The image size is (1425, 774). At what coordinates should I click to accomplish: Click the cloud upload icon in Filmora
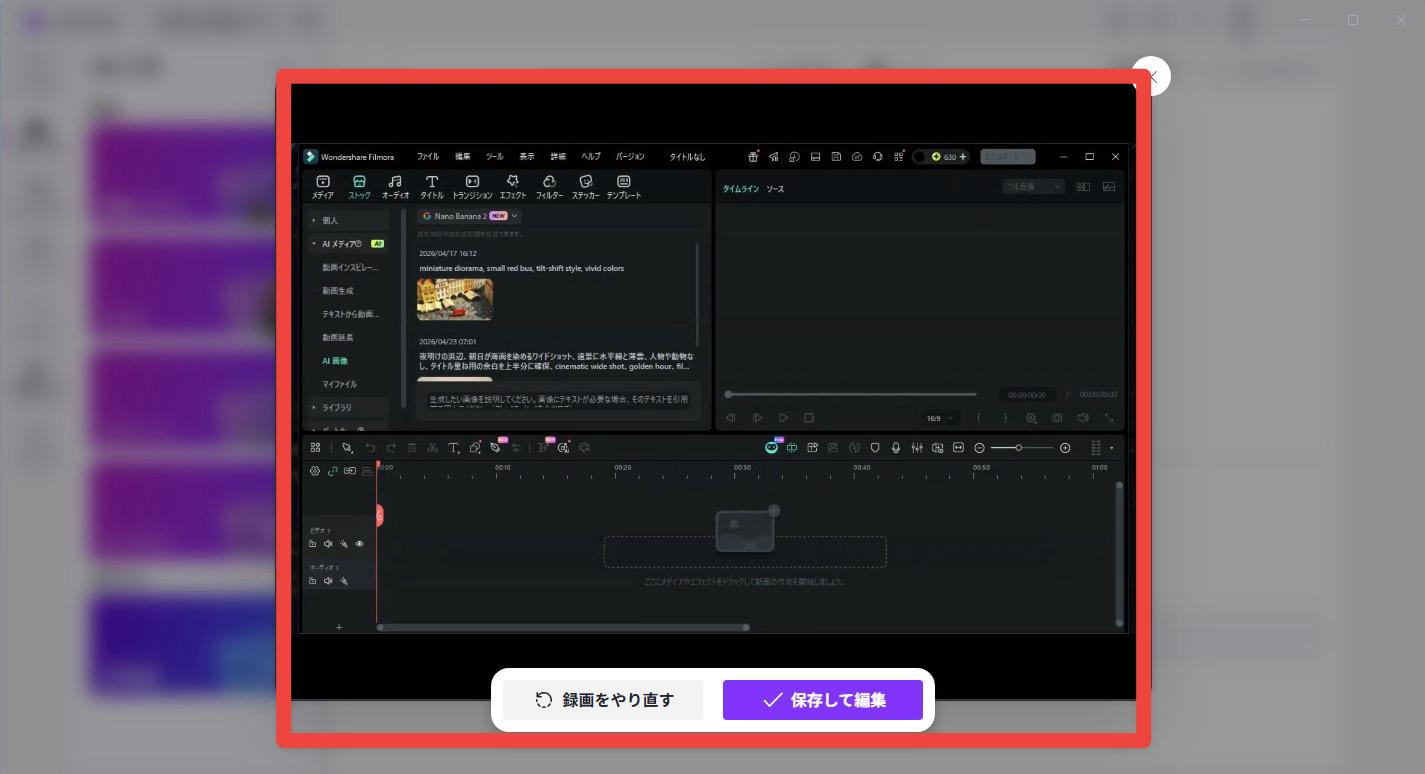(857, 157)
